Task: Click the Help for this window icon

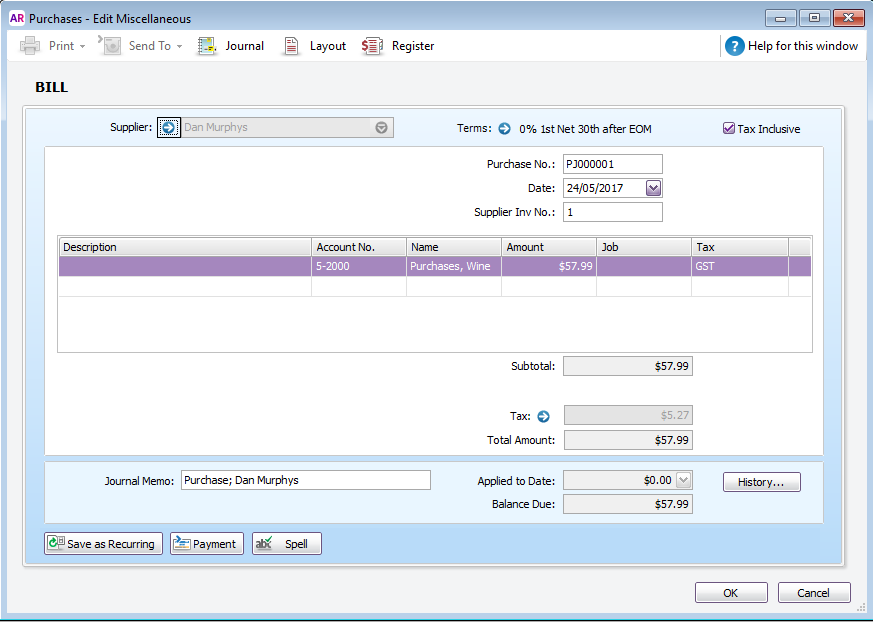Action: pos(735,46)
